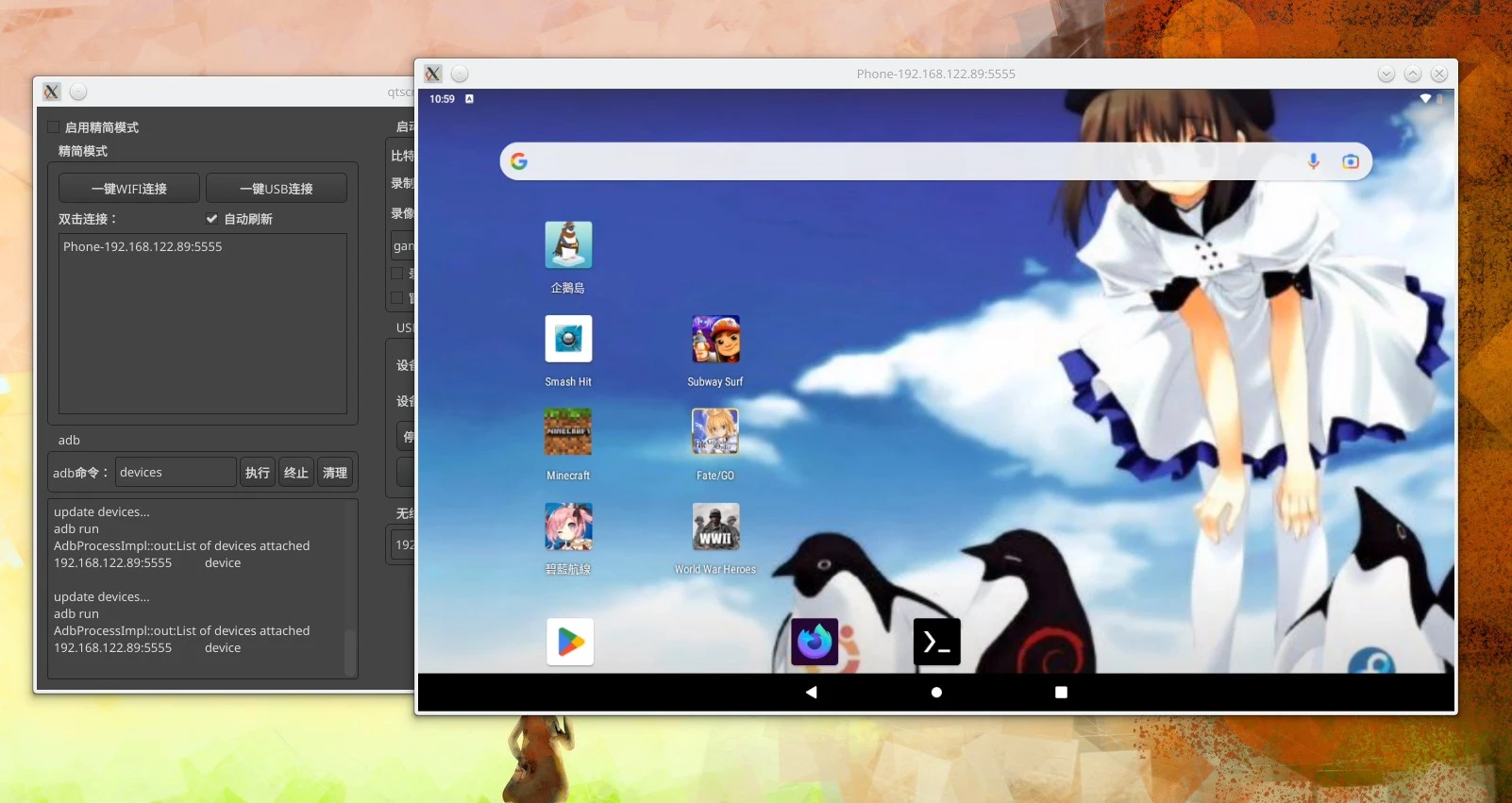Open Google Play Store icon
The width and height of the screenshot is (1512, 803).
[x=570, y=642]
